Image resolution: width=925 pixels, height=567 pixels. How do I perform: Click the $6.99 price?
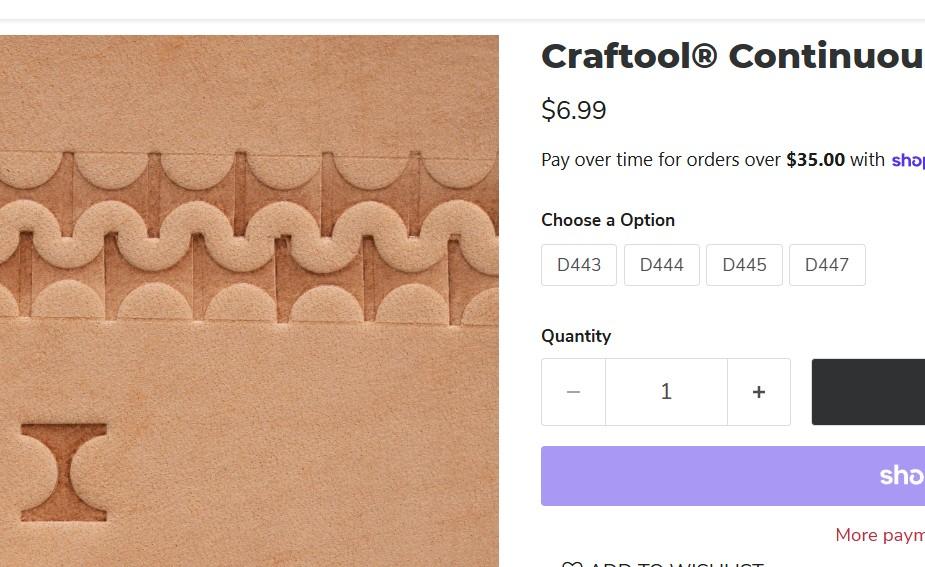574,110
